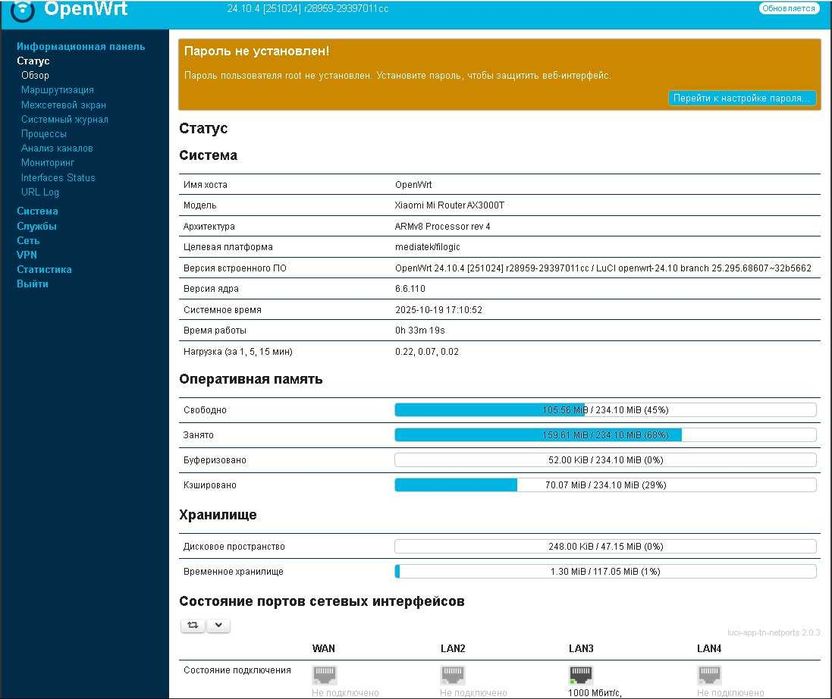This screenshot has height=699, width=832.
Task: Click the Буферизовано memory progress bar
Action: point(605,460)
